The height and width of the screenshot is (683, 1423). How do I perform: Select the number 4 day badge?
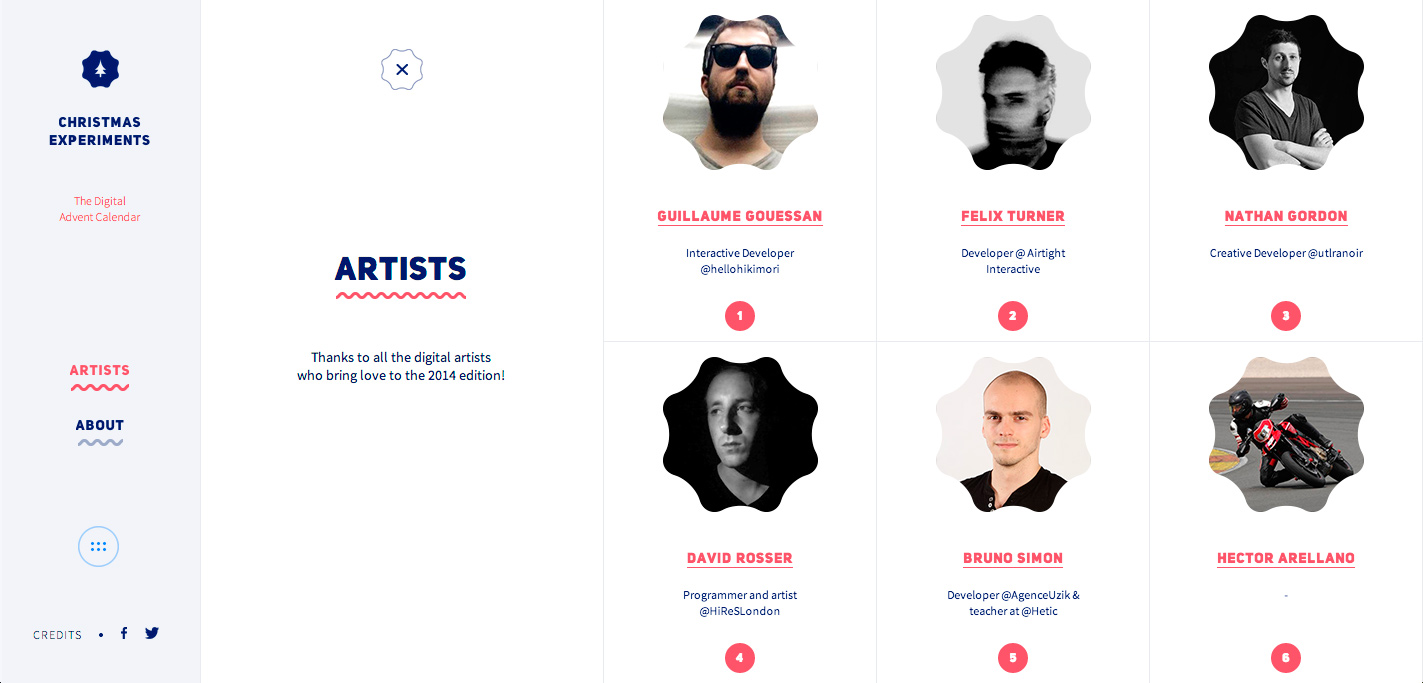[740, 658]
